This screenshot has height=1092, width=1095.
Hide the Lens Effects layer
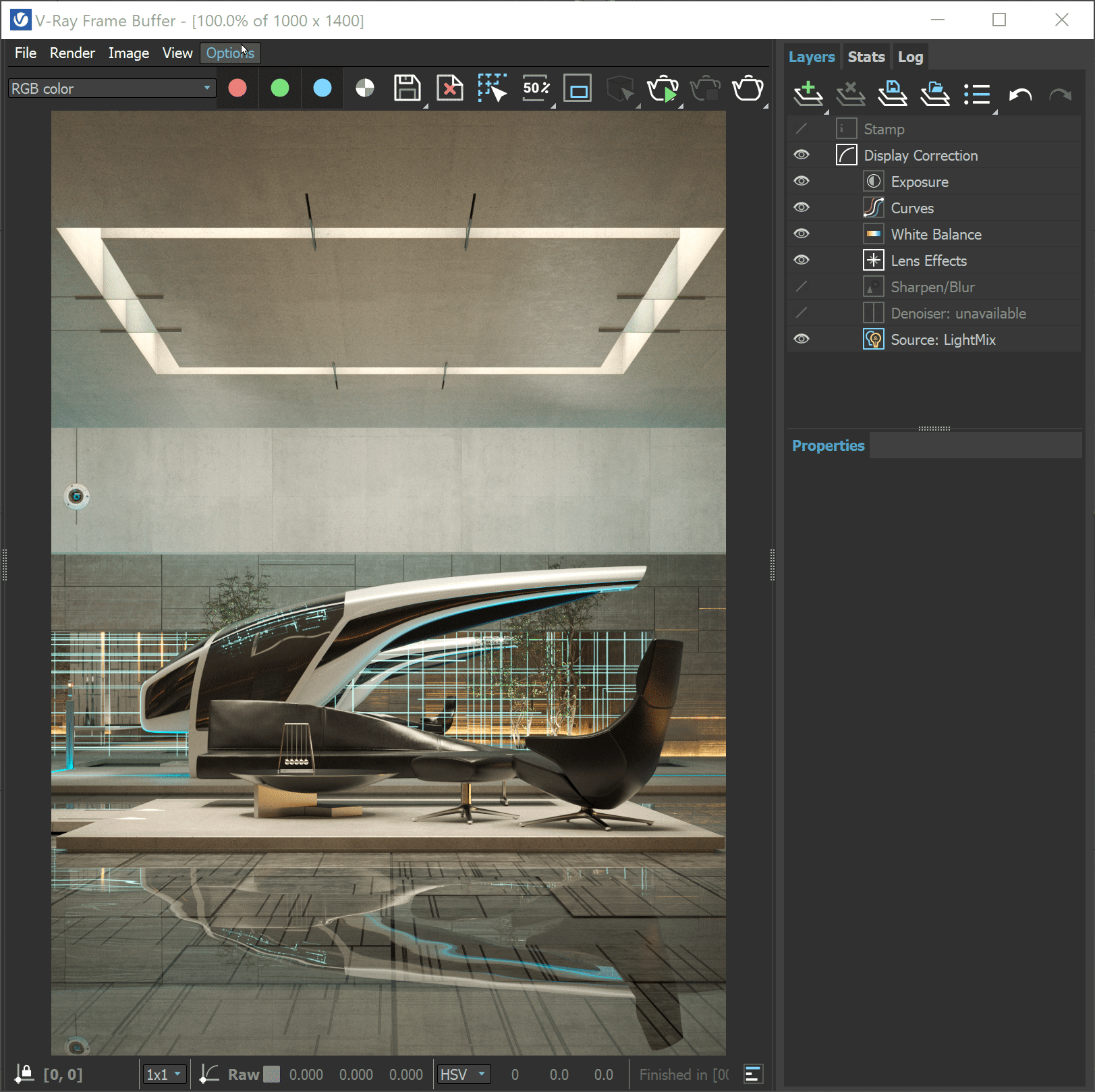click(x=801, y=260)
